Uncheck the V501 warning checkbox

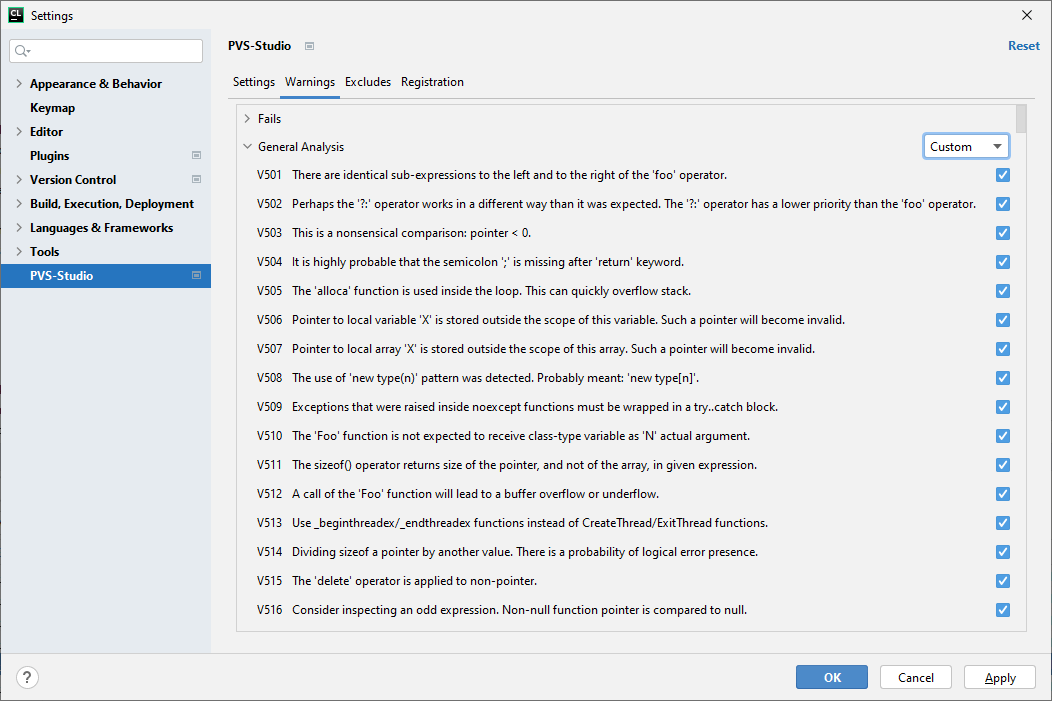coord(1003,175)
